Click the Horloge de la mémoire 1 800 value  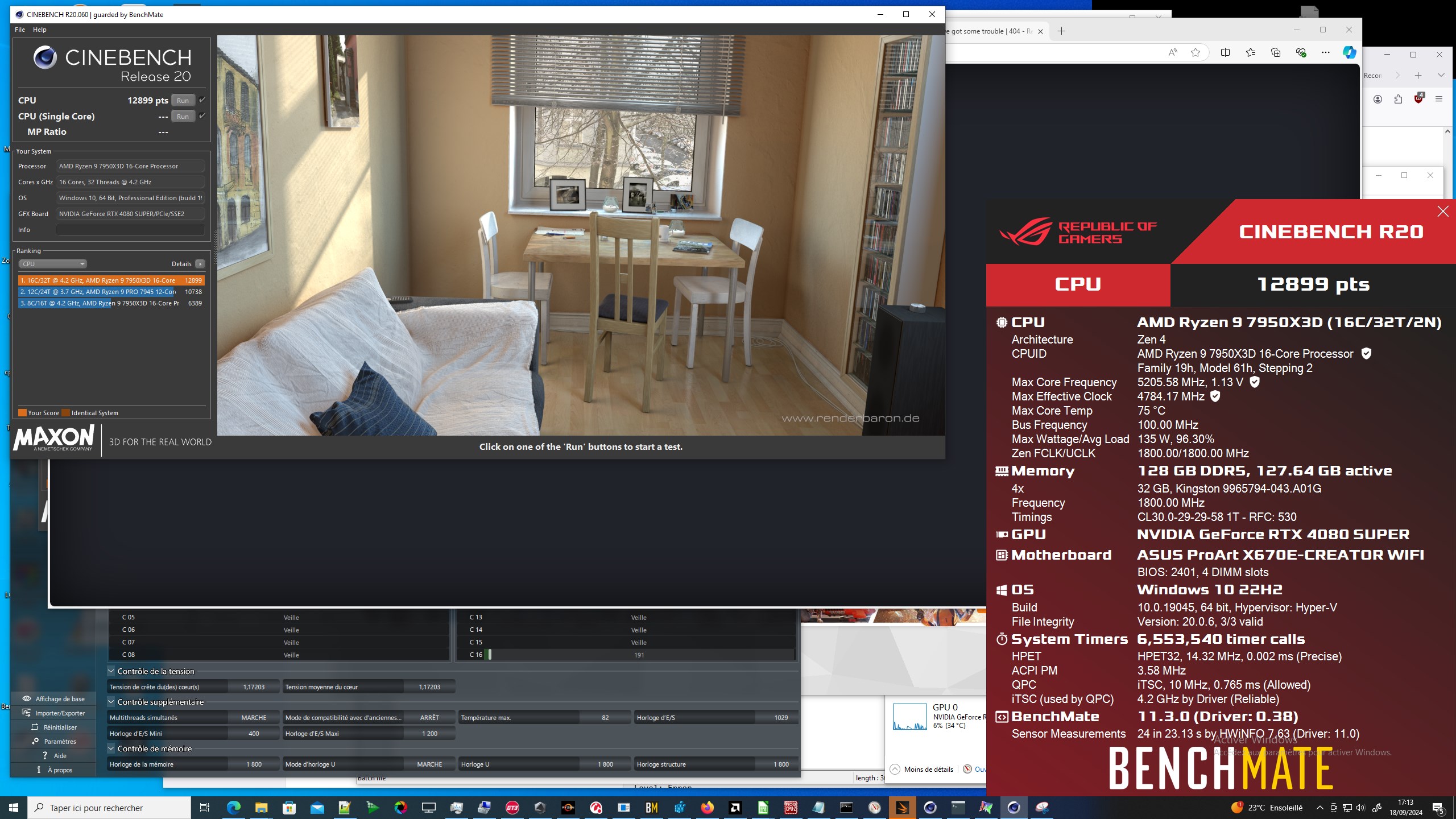[x=254, y=764]
